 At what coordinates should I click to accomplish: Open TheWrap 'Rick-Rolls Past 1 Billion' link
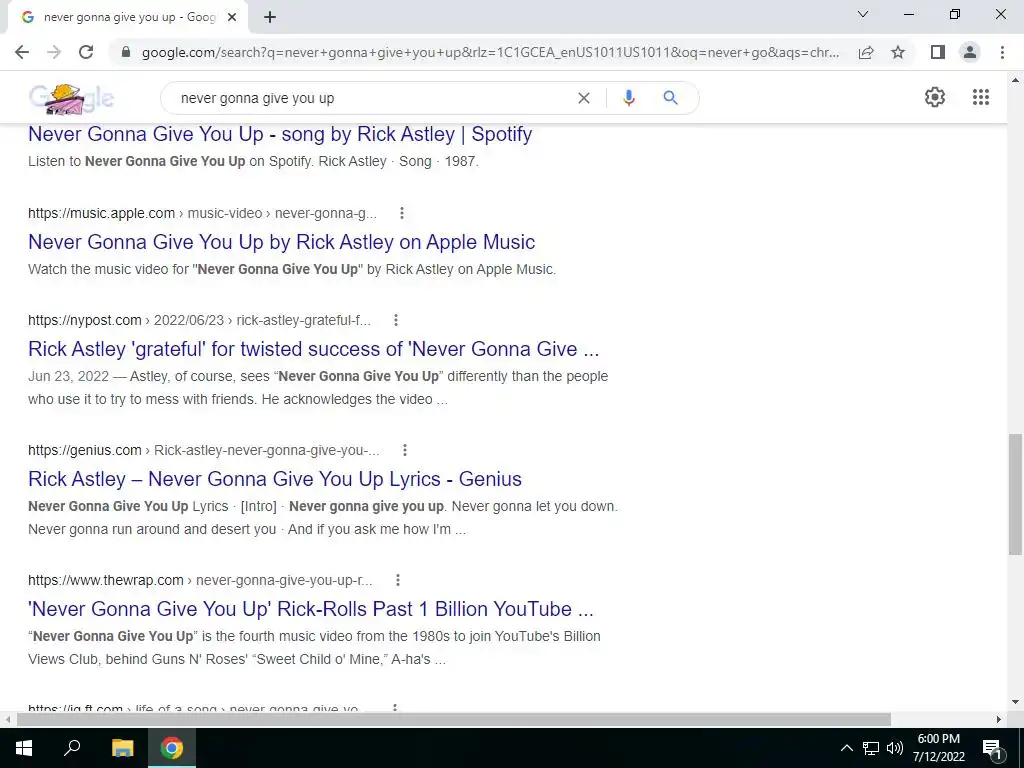[x=311, y=609]
